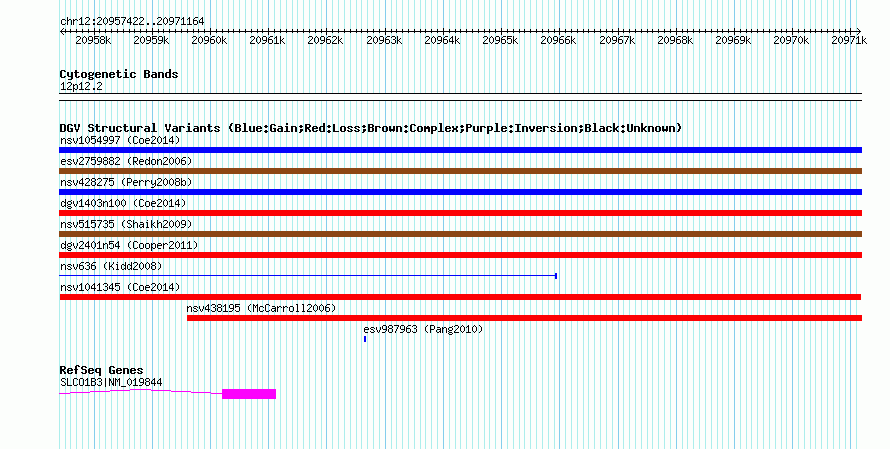Image resolution: width=890 pixels, height=449 pixels.
Task: Click the 20963k ruler tick label
Action: click(384, 40)
